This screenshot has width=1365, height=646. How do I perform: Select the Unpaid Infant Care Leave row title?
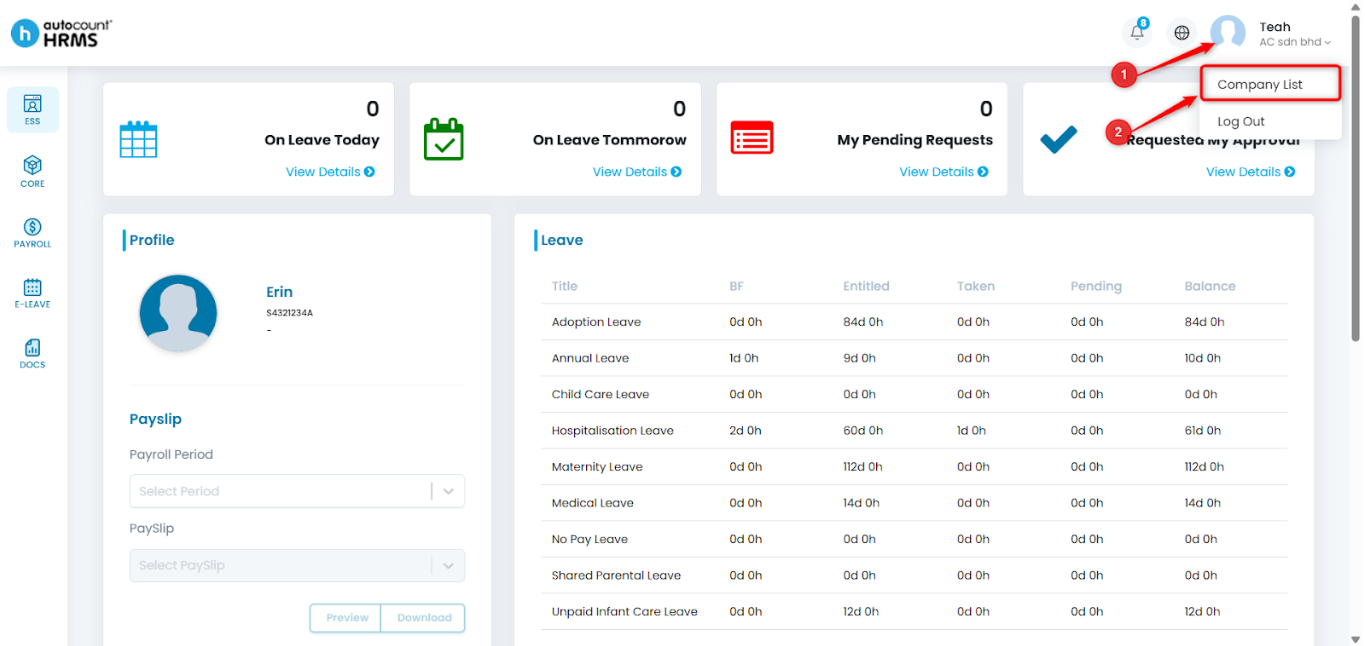point(625,611)
